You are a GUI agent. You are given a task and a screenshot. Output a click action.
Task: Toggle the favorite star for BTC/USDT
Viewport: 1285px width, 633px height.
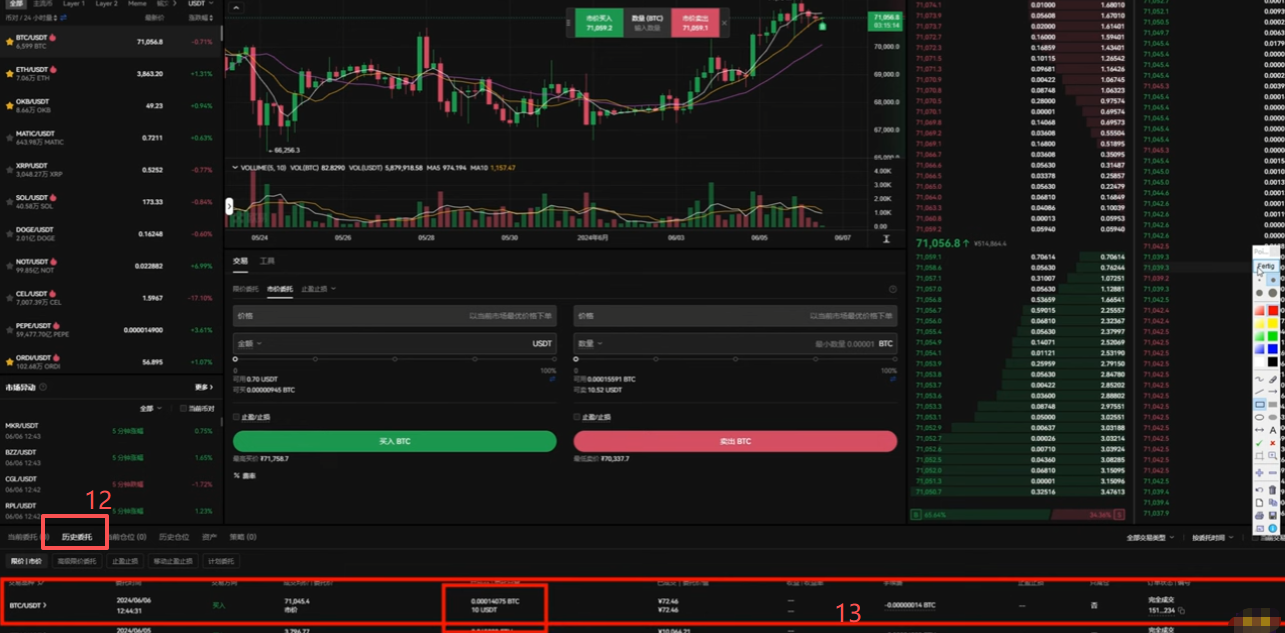tap(10, 42)
